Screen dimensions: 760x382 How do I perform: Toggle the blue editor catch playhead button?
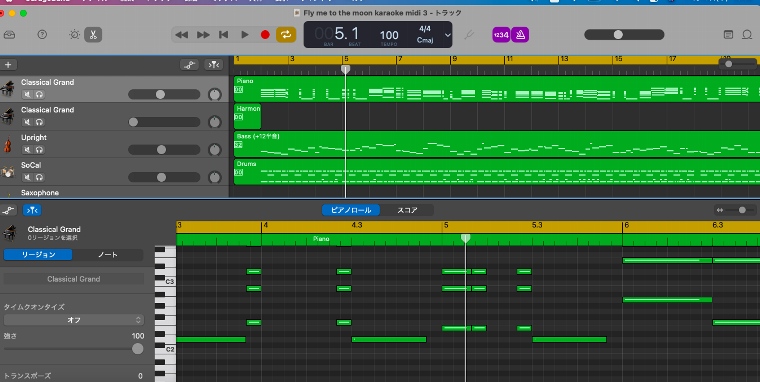click(32, 210)
